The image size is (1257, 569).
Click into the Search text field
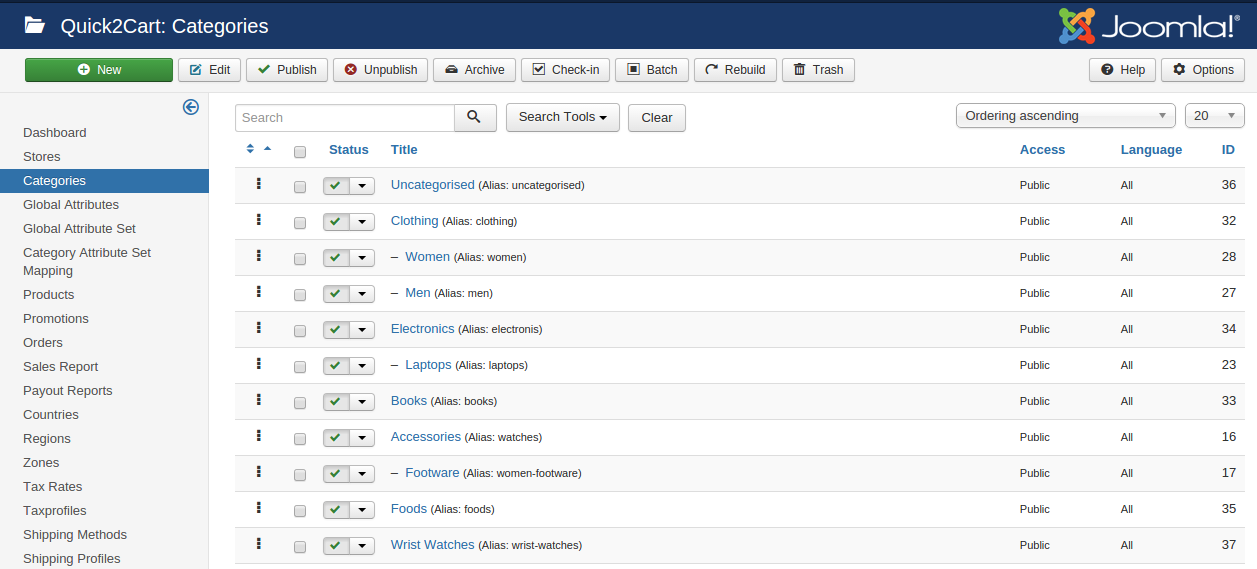345,117
